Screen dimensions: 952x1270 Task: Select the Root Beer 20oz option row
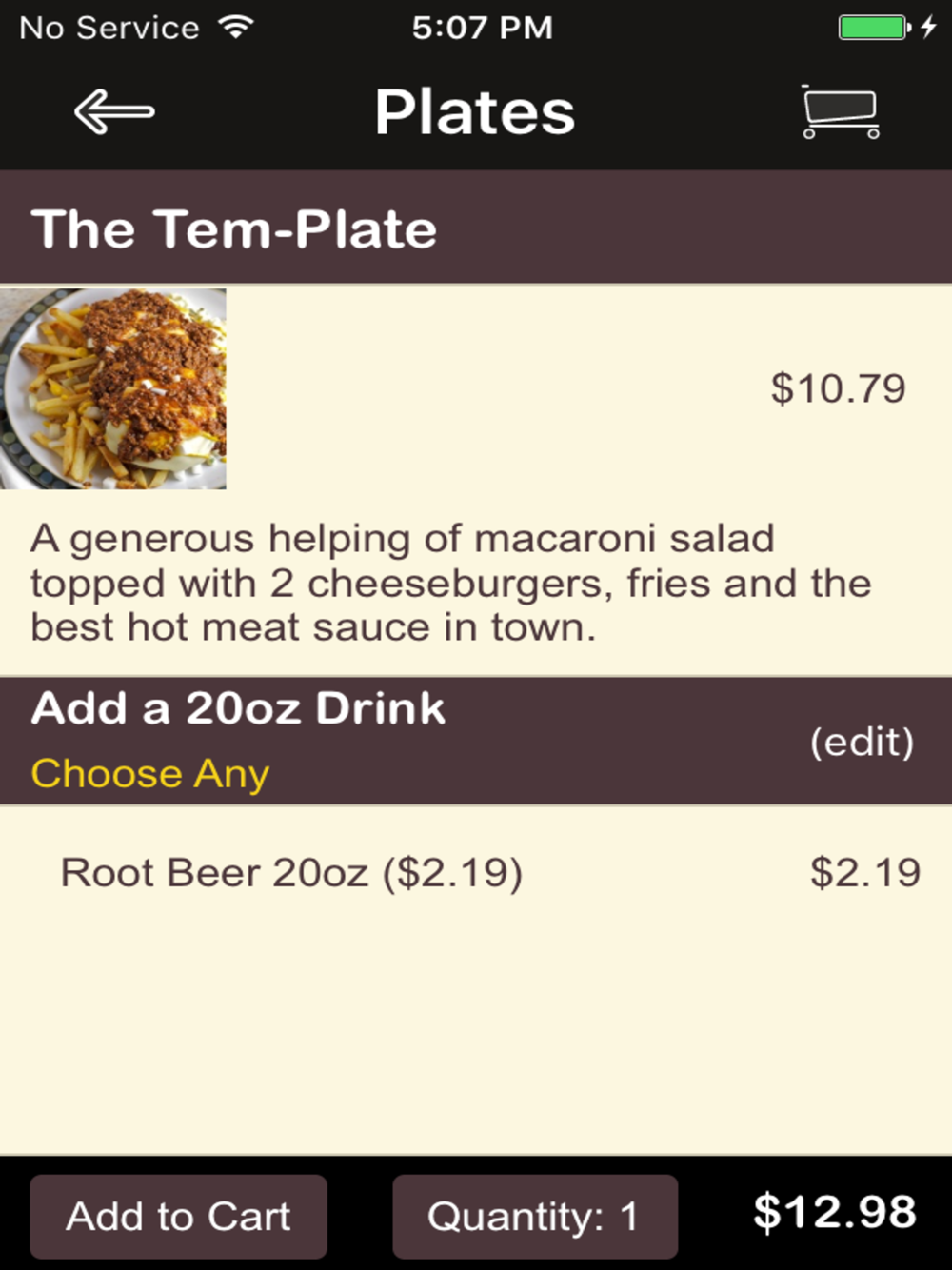coord(476,873)
